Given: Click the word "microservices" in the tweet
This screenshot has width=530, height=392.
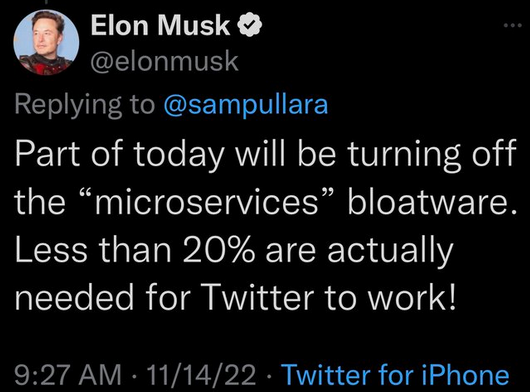Looking at the screenshot, I should (207, 203).
